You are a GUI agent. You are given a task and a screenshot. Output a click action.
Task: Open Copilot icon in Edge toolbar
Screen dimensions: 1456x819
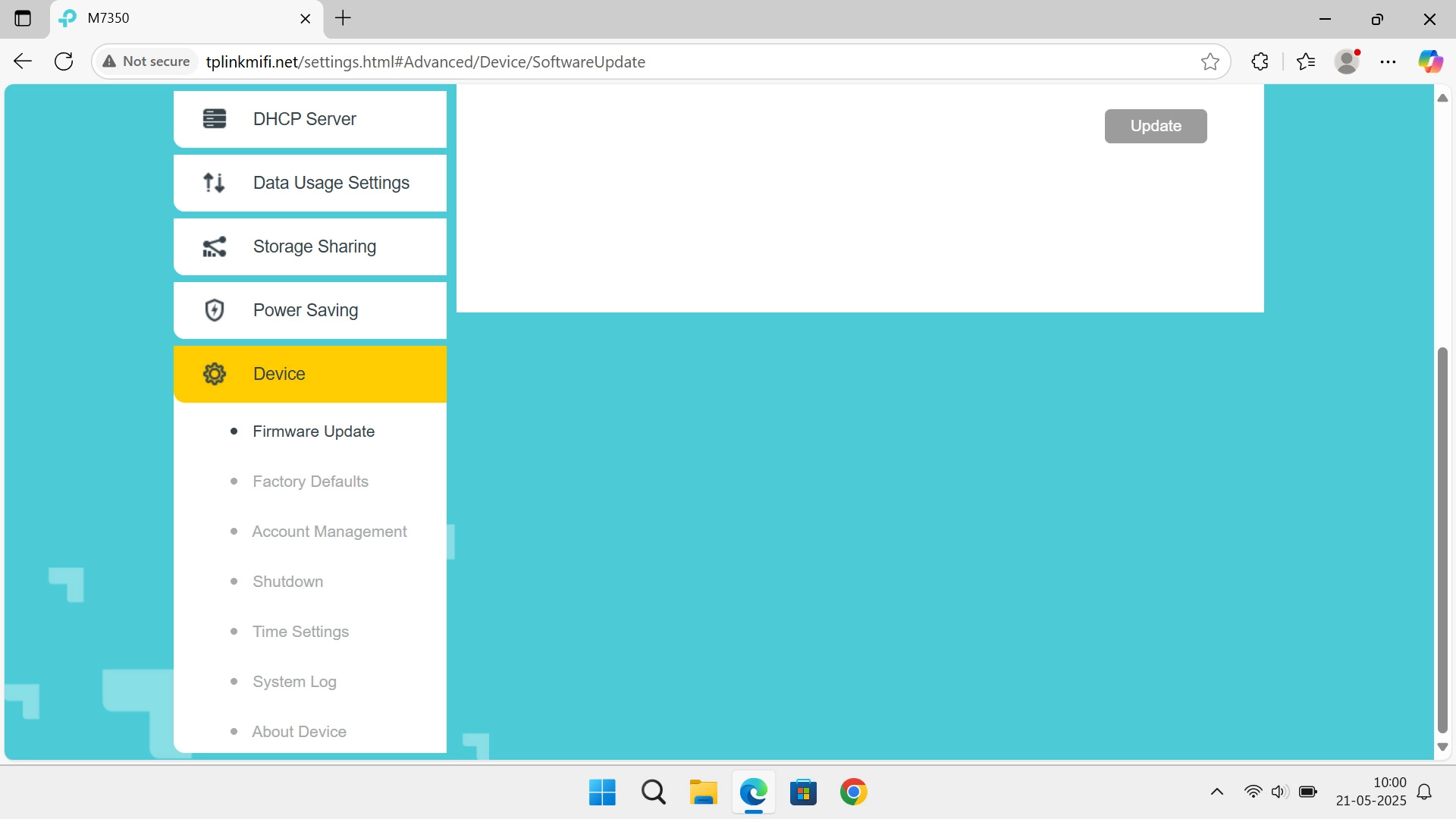[x=1430, y=62]
